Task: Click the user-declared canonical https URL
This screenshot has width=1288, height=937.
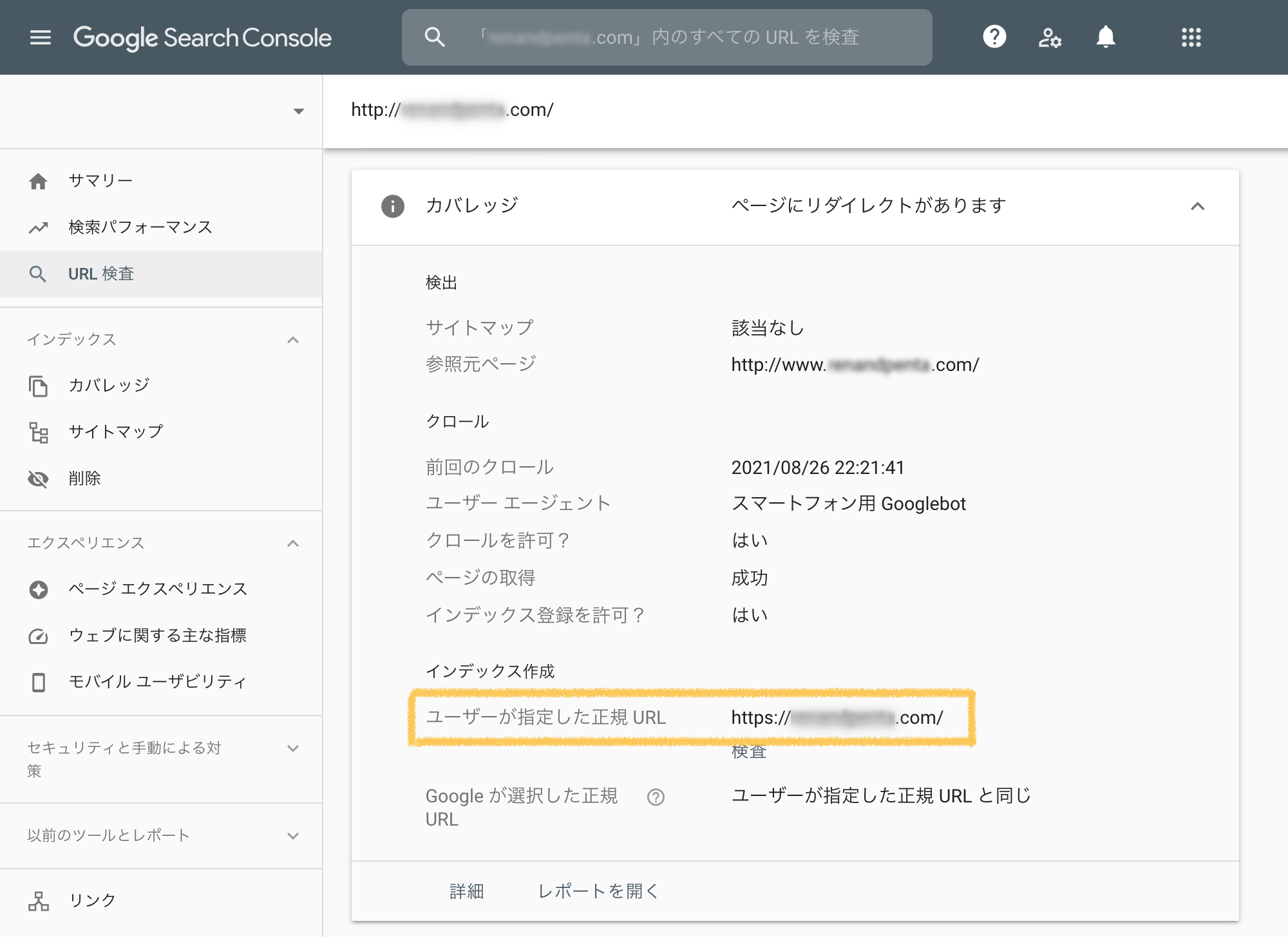Action: tap(837, 717)
